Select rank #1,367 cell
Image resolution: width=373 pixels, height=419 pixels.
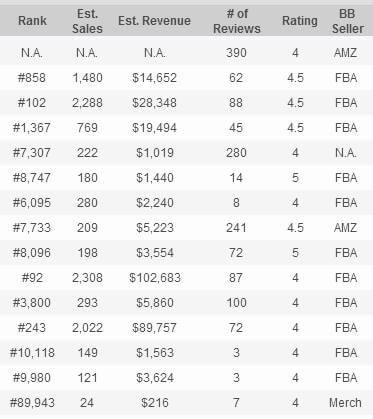coord(32,128)
